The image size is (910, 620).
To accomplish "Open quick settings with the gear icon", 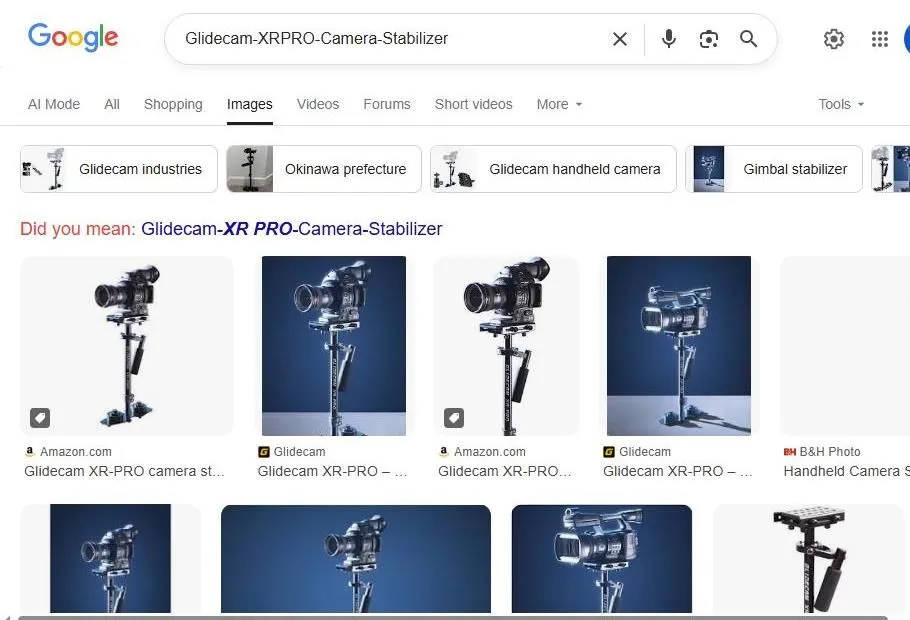I will 834,39.
